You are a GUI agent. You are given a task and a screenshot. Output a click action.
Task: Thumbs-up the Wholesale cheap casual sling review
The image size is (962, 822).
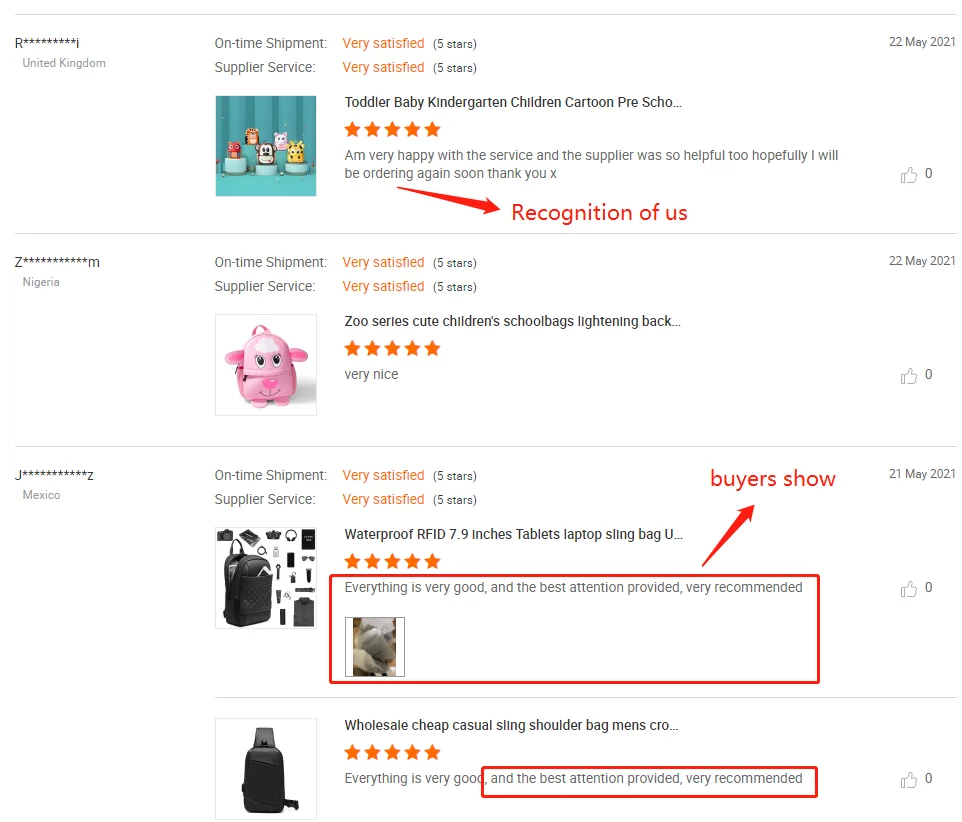(x=909, y=780)
